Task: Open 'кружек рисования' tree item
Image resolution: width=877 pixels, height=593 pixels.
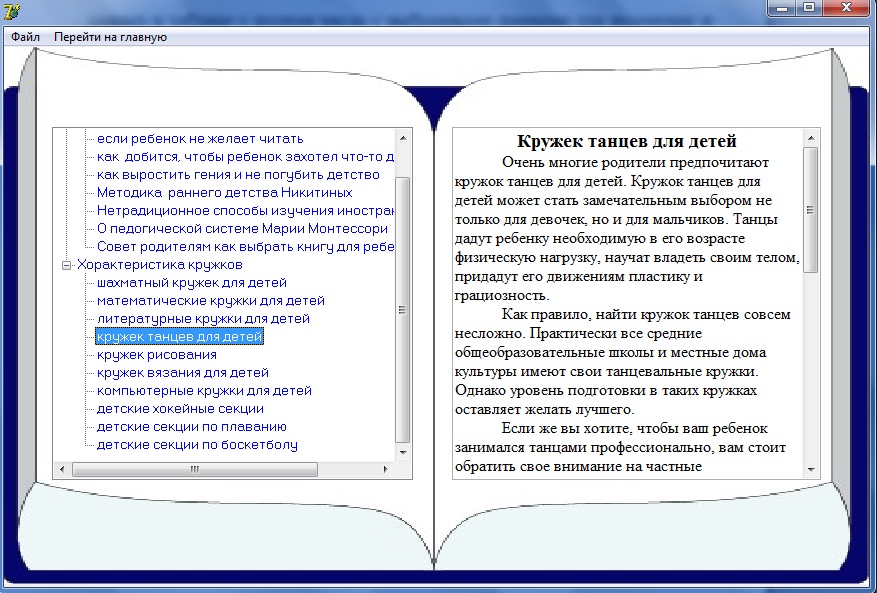Action: click(x=157, y=355)
